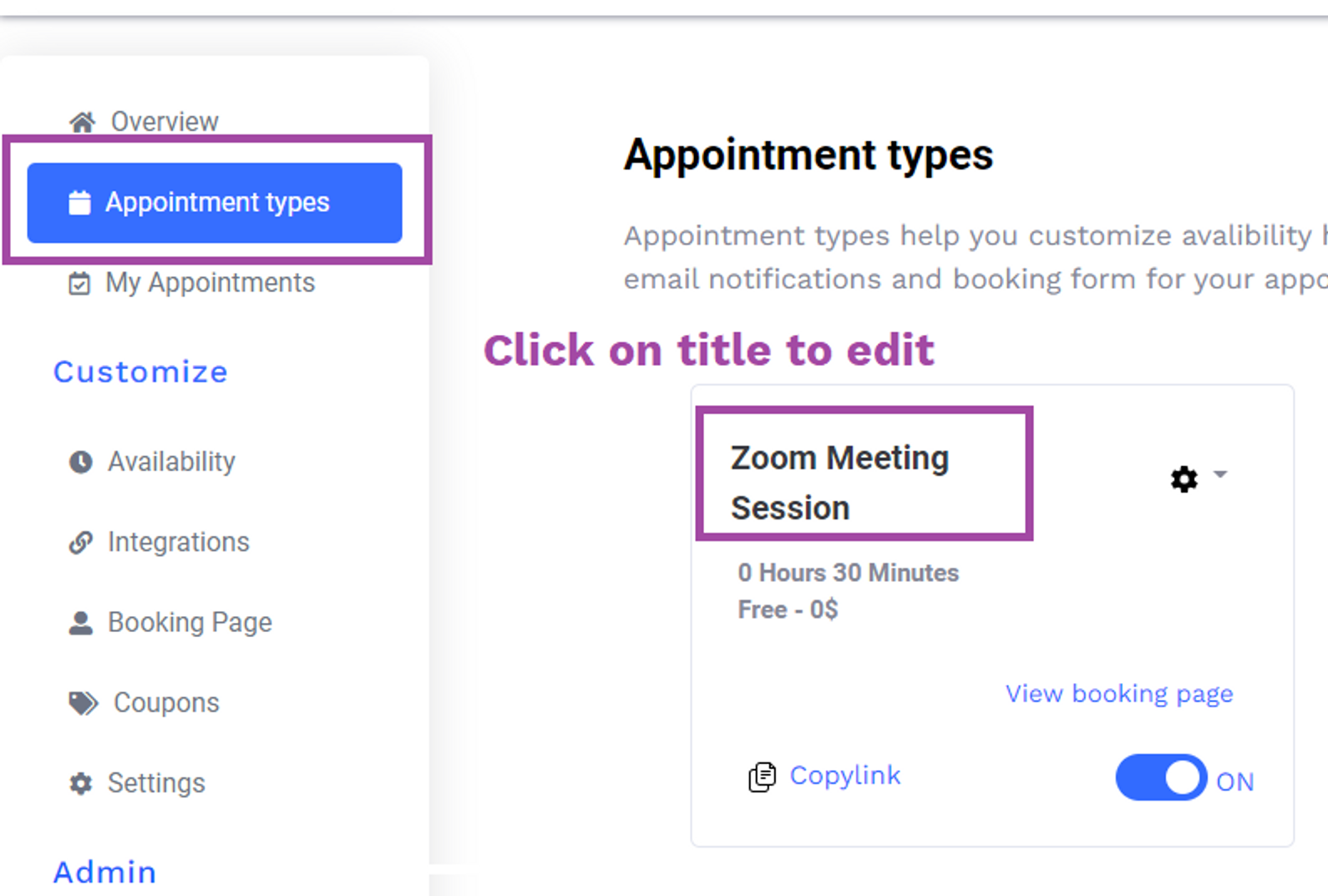Click the Coupons tags icon
The height and width of the screenshot is (896, 1328).
(83, 703)
